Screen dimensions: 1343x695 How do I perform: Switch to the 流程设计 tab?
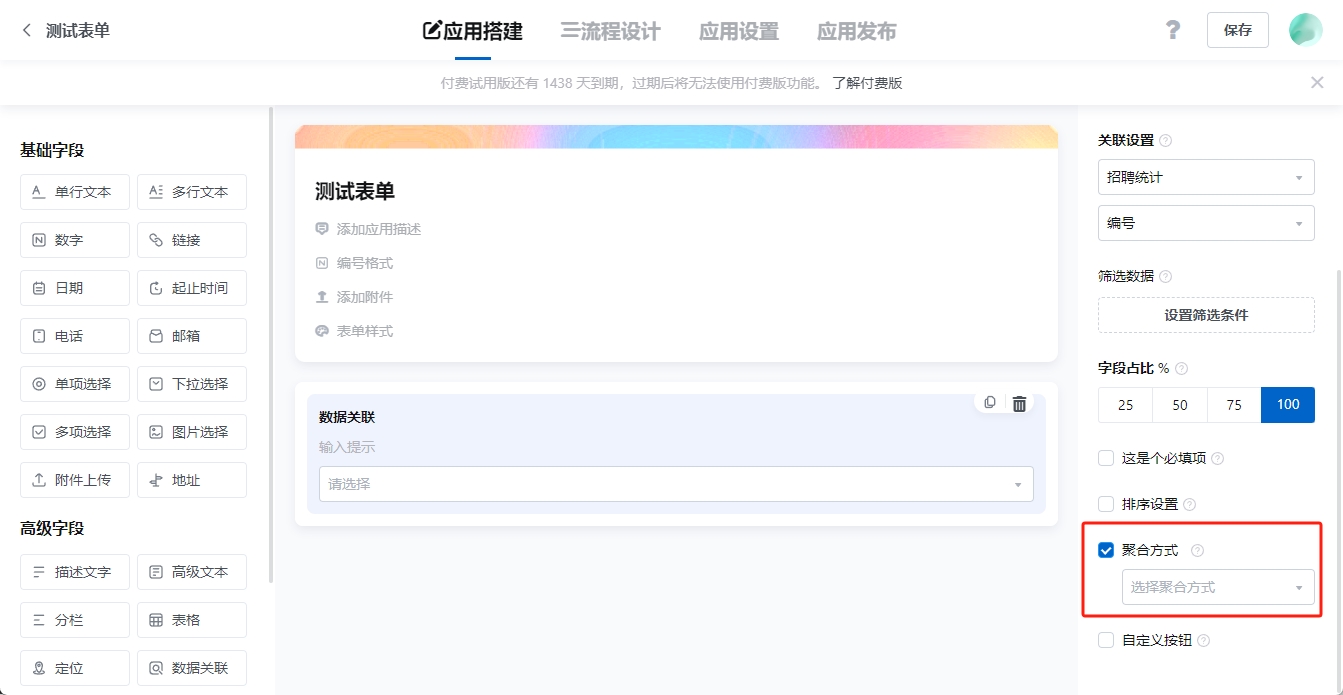tap(611, 31)
